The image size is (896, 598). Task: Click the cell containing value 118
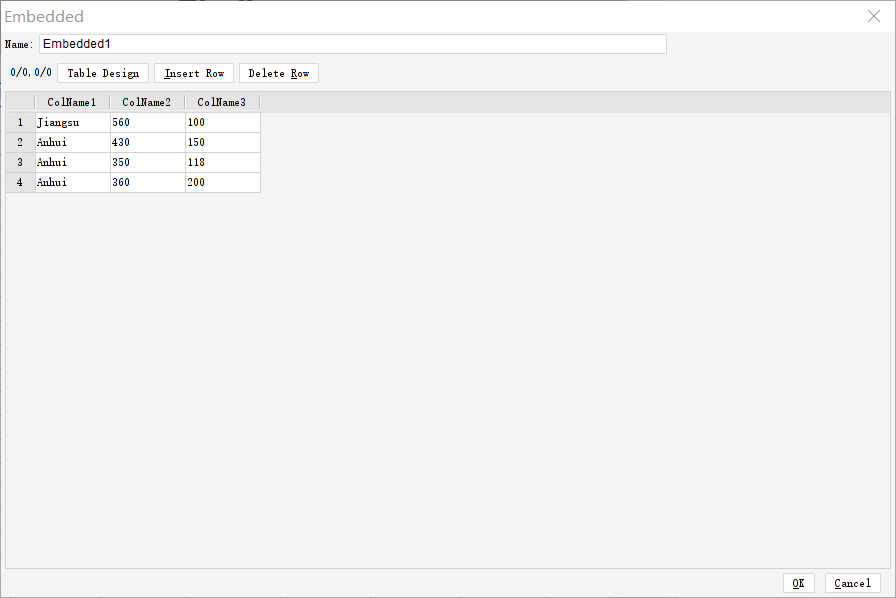click(x=221, y=162)
